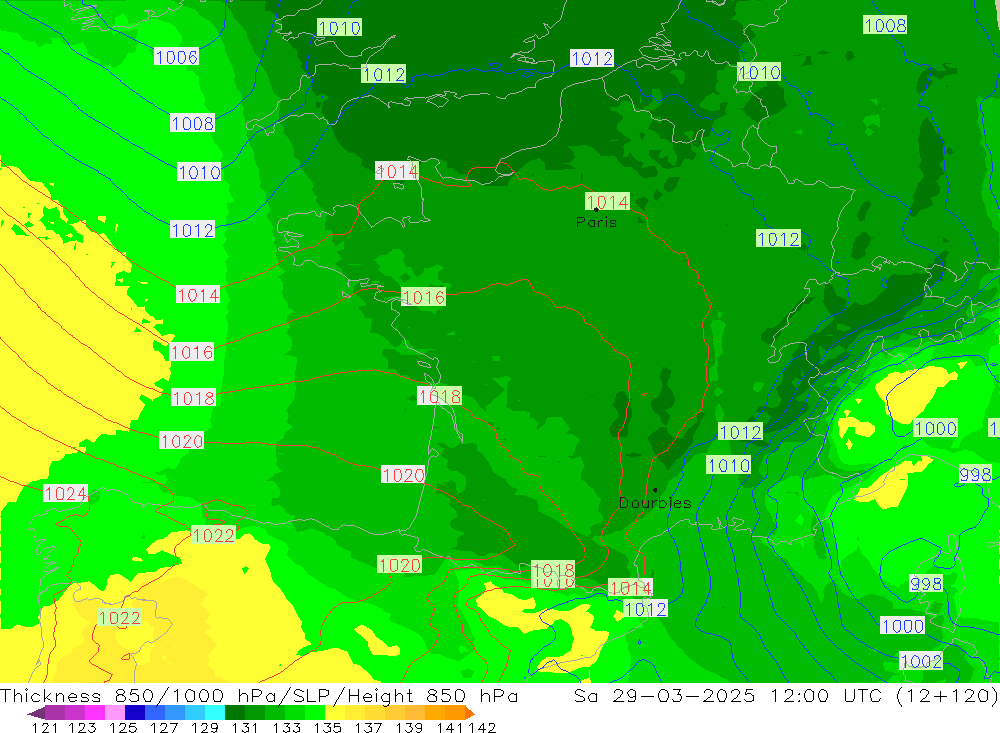The width and height of the screenshot is (1000, 733).
Task: Click the red 1022 label on yellow area
Action: [x=119, y=618]
